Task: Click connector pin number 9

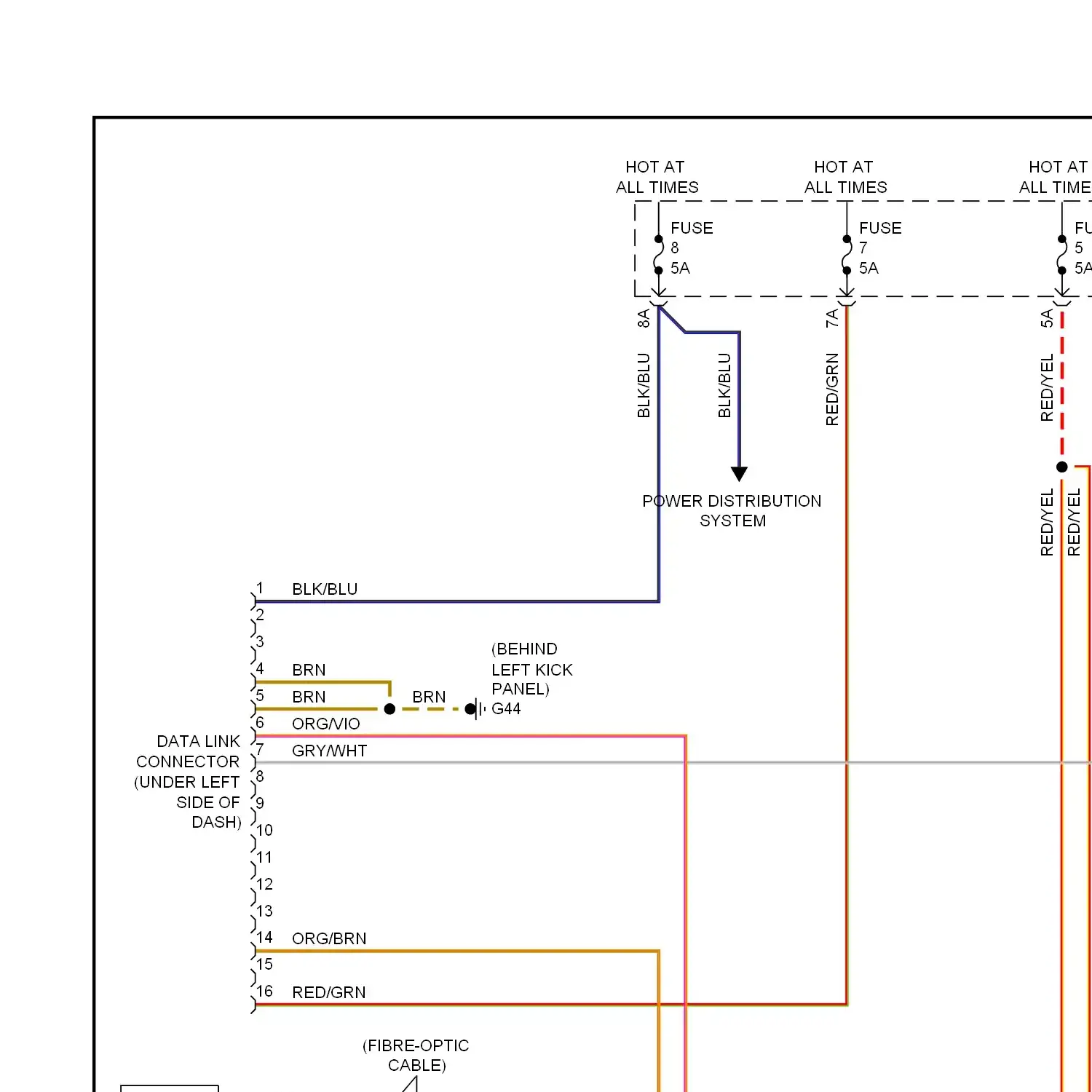Action: pyautogui.click(x=260, y=803)
